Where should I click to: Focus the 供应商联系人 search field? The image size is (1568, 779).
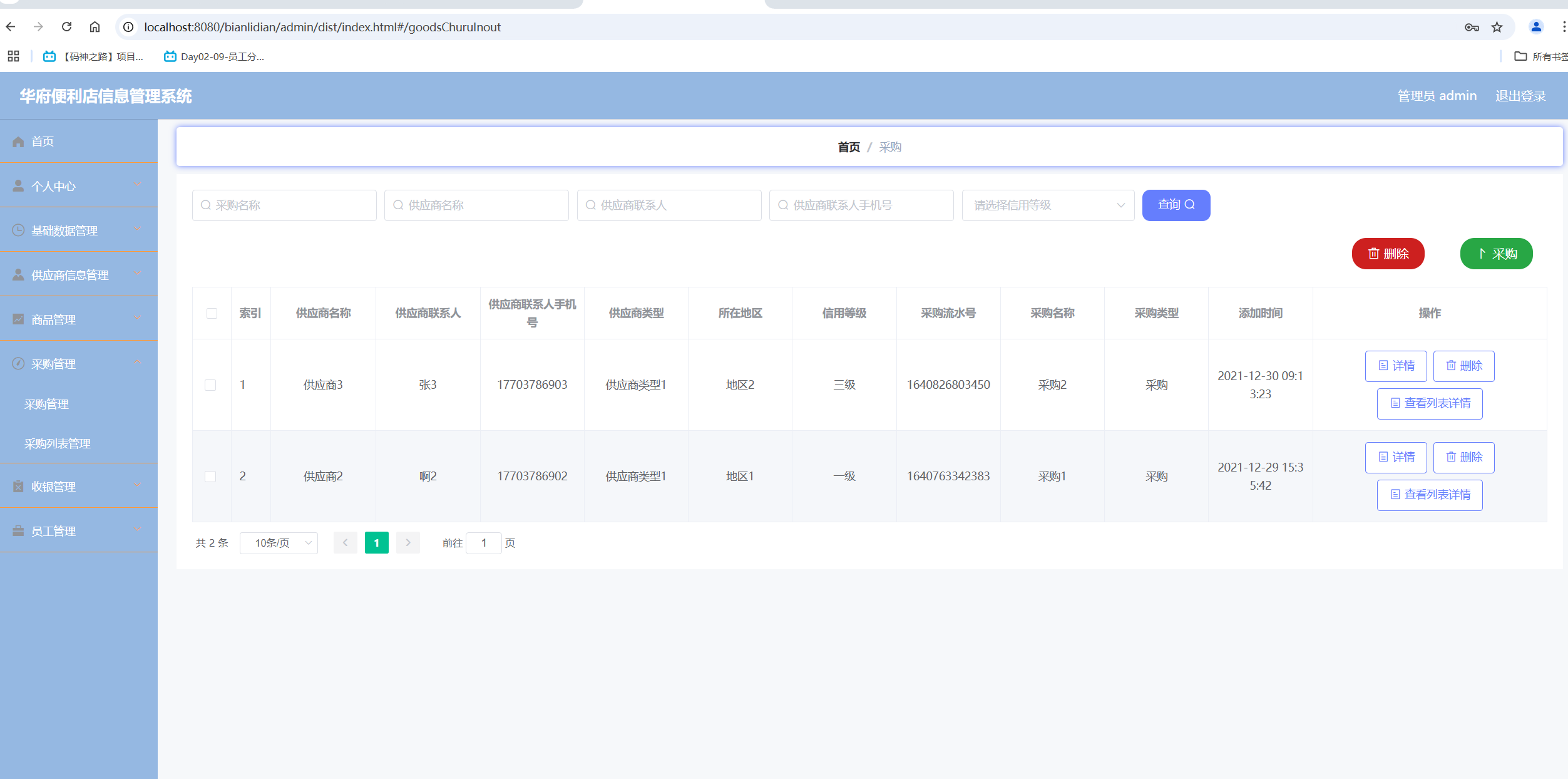pyautogui.click(x=669, y=205)
